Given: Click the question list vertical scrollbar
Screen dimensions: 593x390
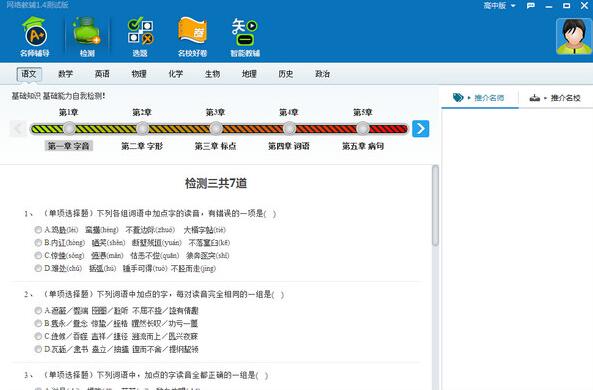Looking at the screenshot, I should [435, 205].
